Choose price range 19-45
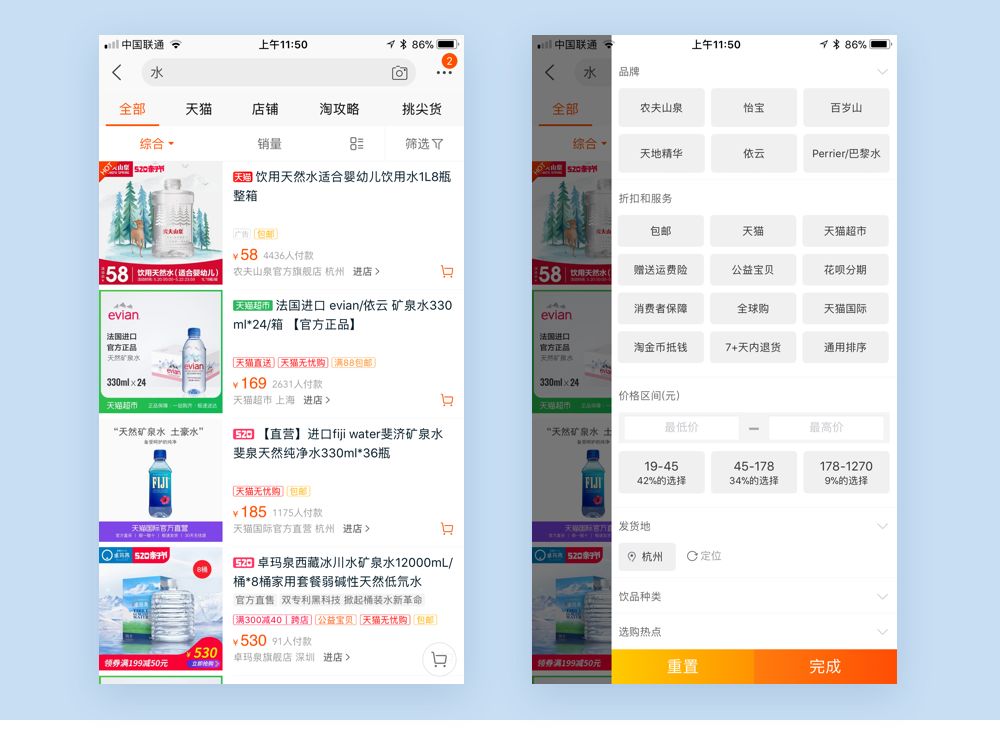Viewport: 1000px width, 734px height. tap(661, 472)
